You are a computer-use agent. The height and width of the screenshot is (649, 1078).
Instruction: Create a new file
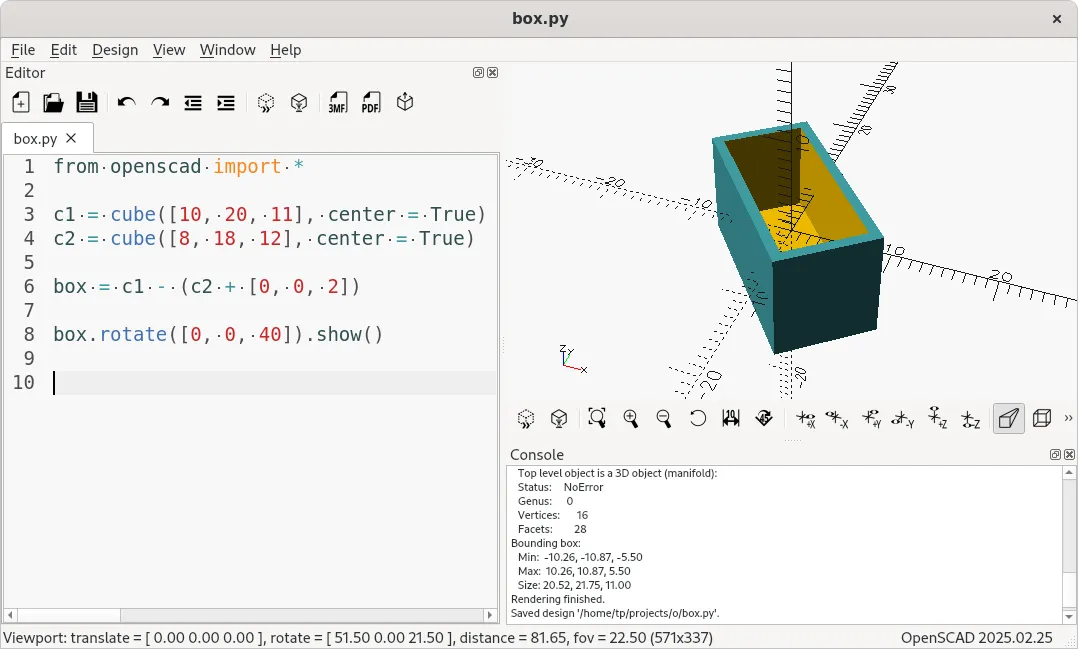20,102
